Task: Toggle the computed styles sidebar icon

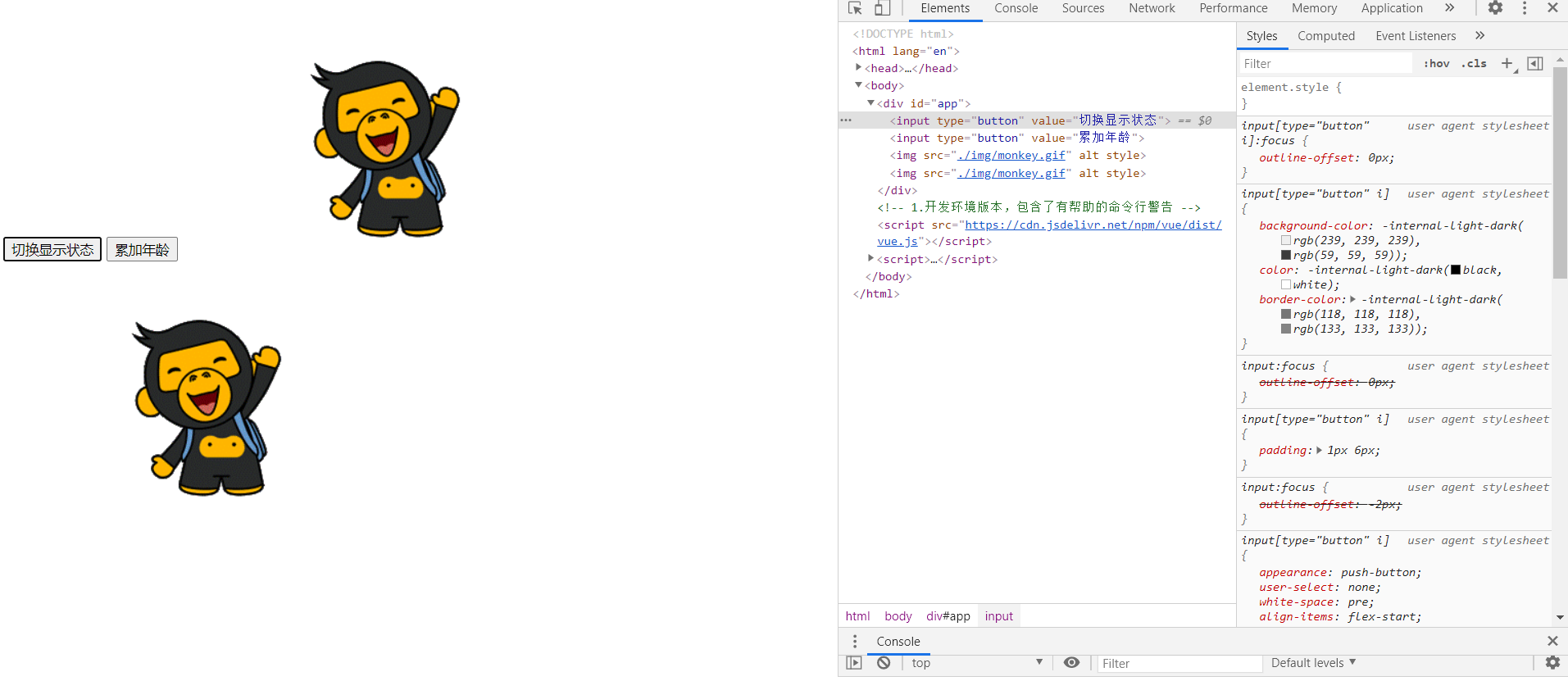Action: (1535, 63)
